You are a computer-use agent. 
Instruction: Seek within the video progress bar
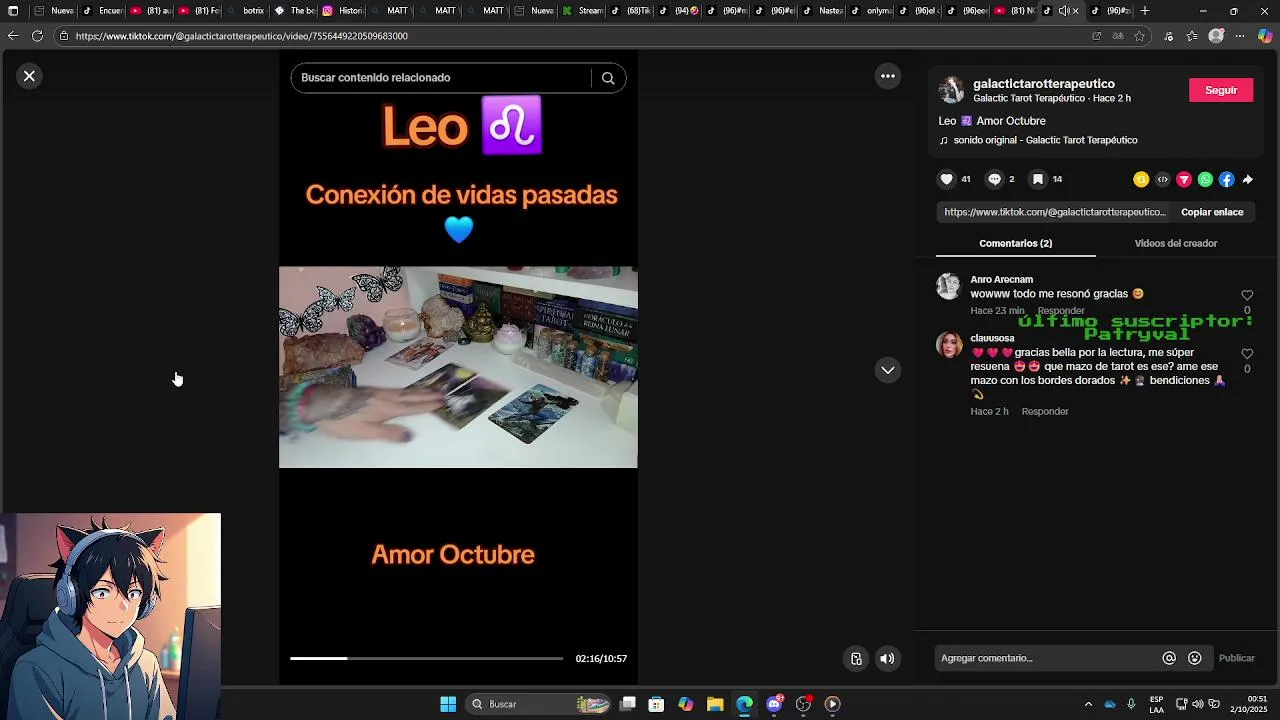[426, 658]
